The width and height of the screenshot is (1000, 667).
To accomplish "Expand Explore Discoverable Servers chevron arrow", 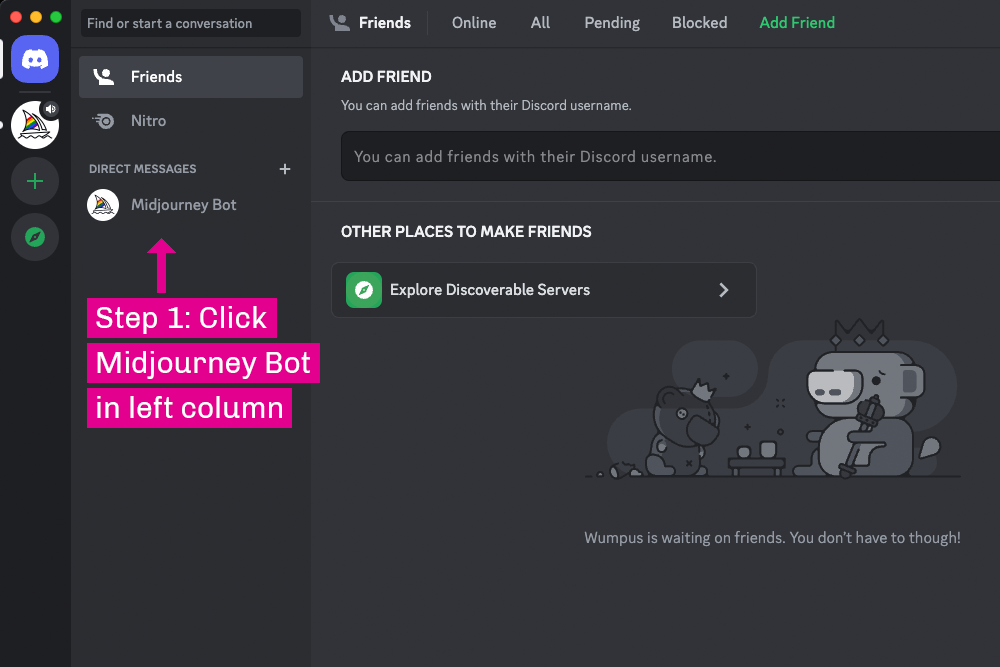I will 724,290.
